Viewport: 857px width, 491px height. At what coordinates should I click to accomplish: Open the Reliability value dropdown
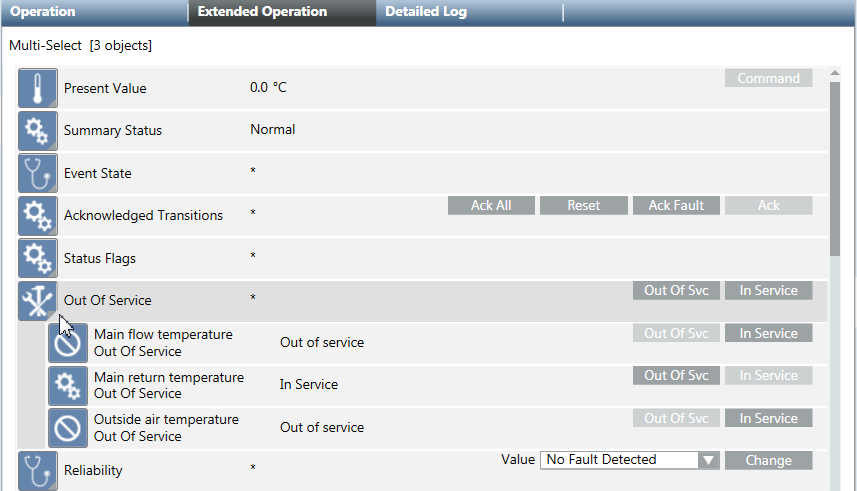(x=708, y=460)
